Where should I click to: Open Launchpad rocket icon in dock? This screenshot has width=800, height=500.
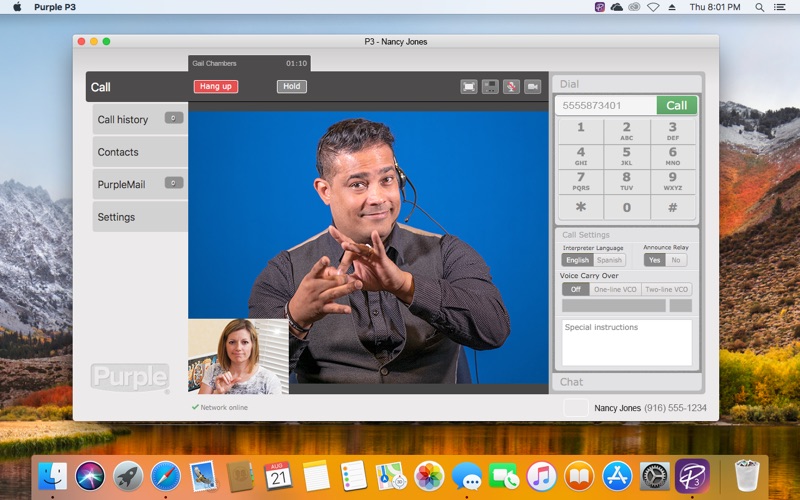tap(128, 476)
